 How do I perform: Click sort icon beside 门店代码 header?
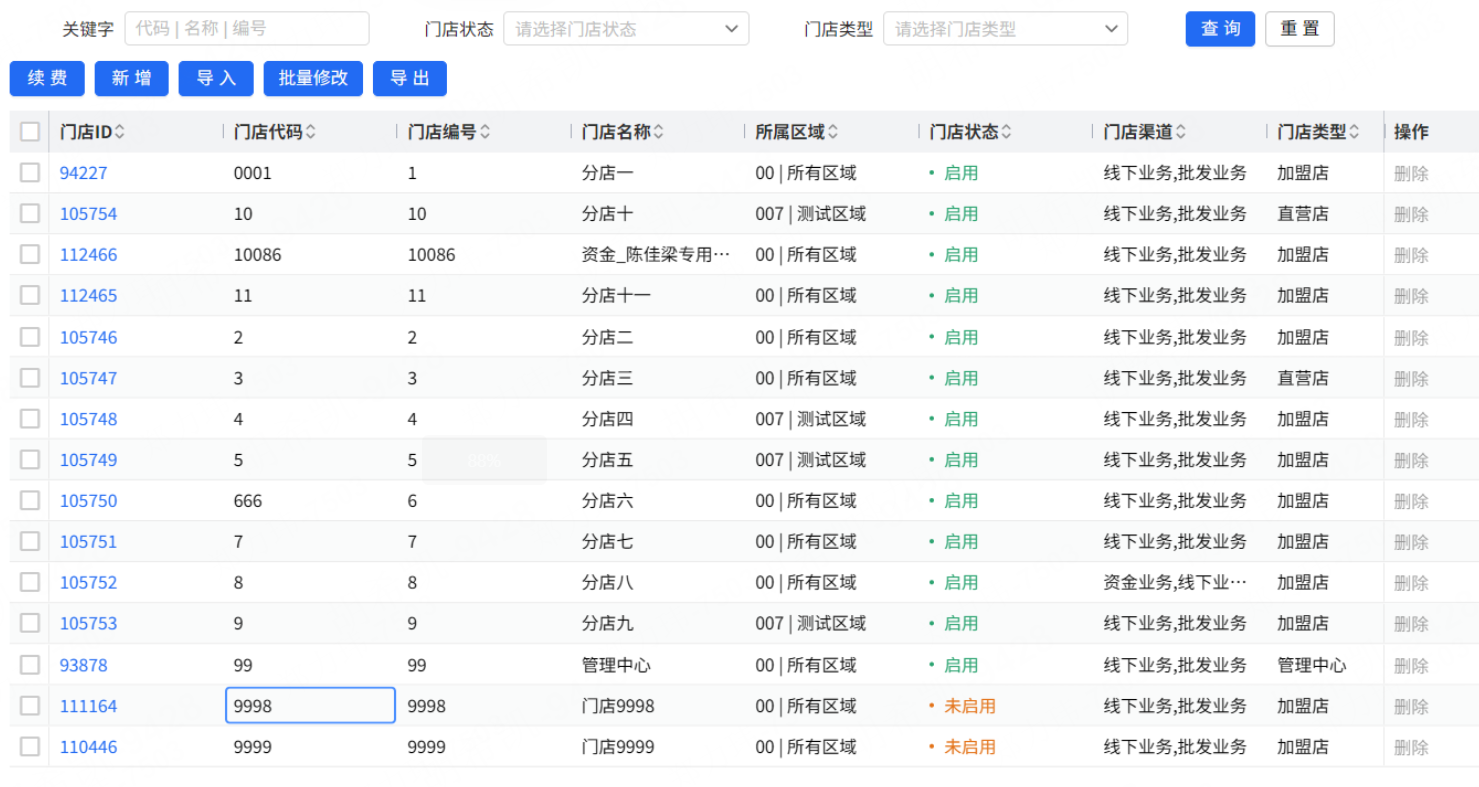tap(310, 132)
